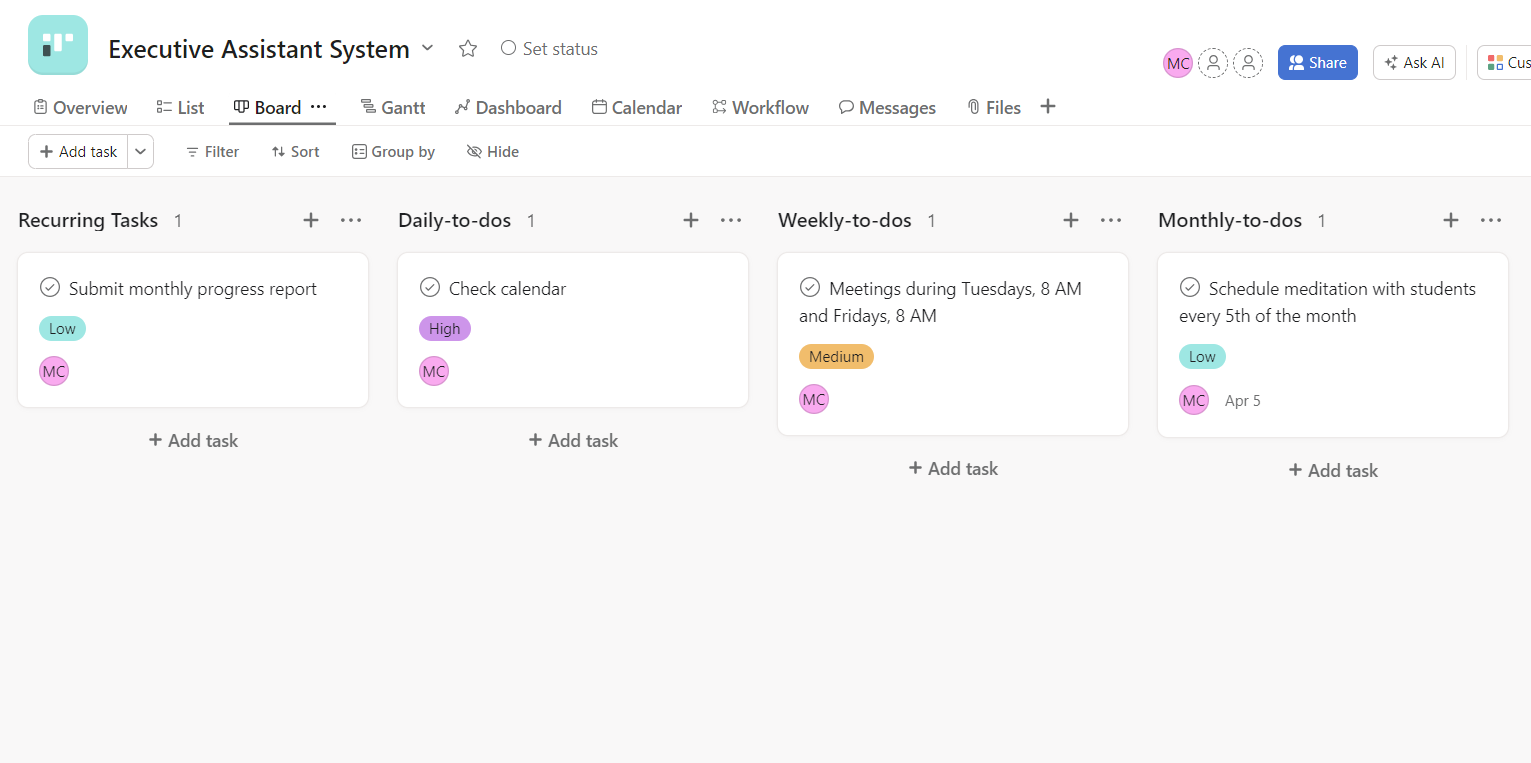Click the teal project board icon
The image size is (1531, 763).
[58, 45]
